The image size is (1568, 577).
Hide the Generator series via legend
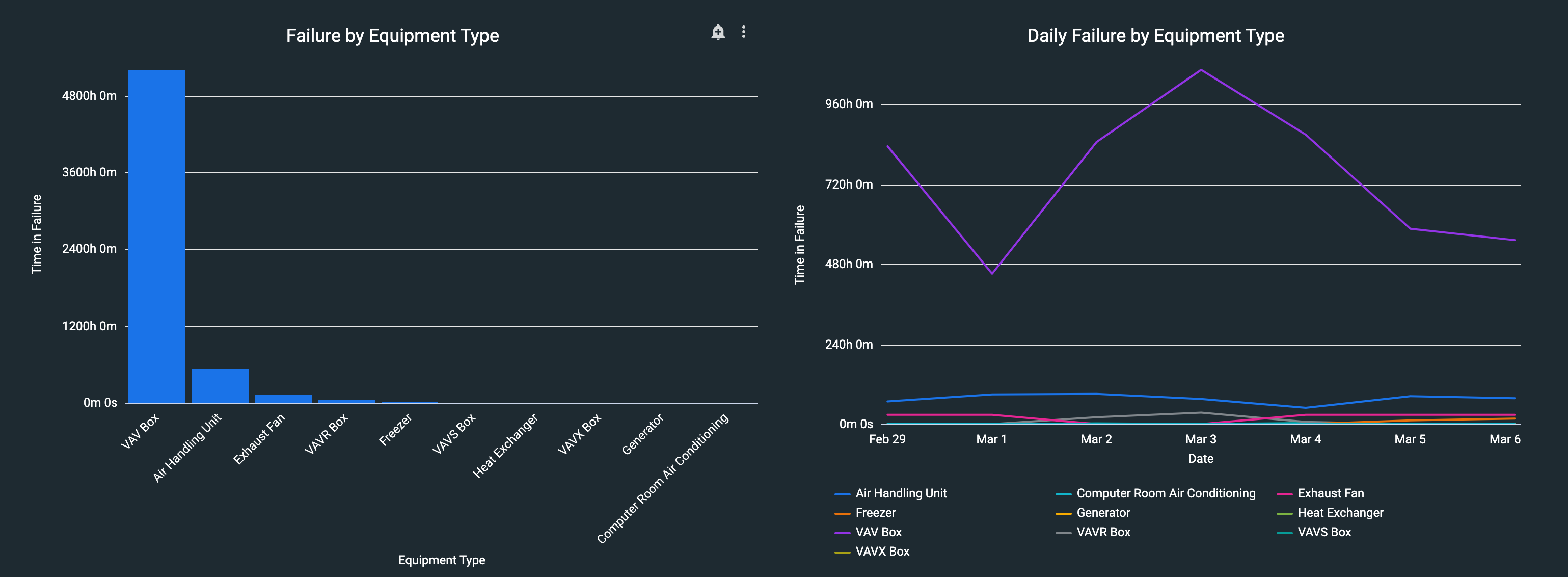(x=1102, y=513)
